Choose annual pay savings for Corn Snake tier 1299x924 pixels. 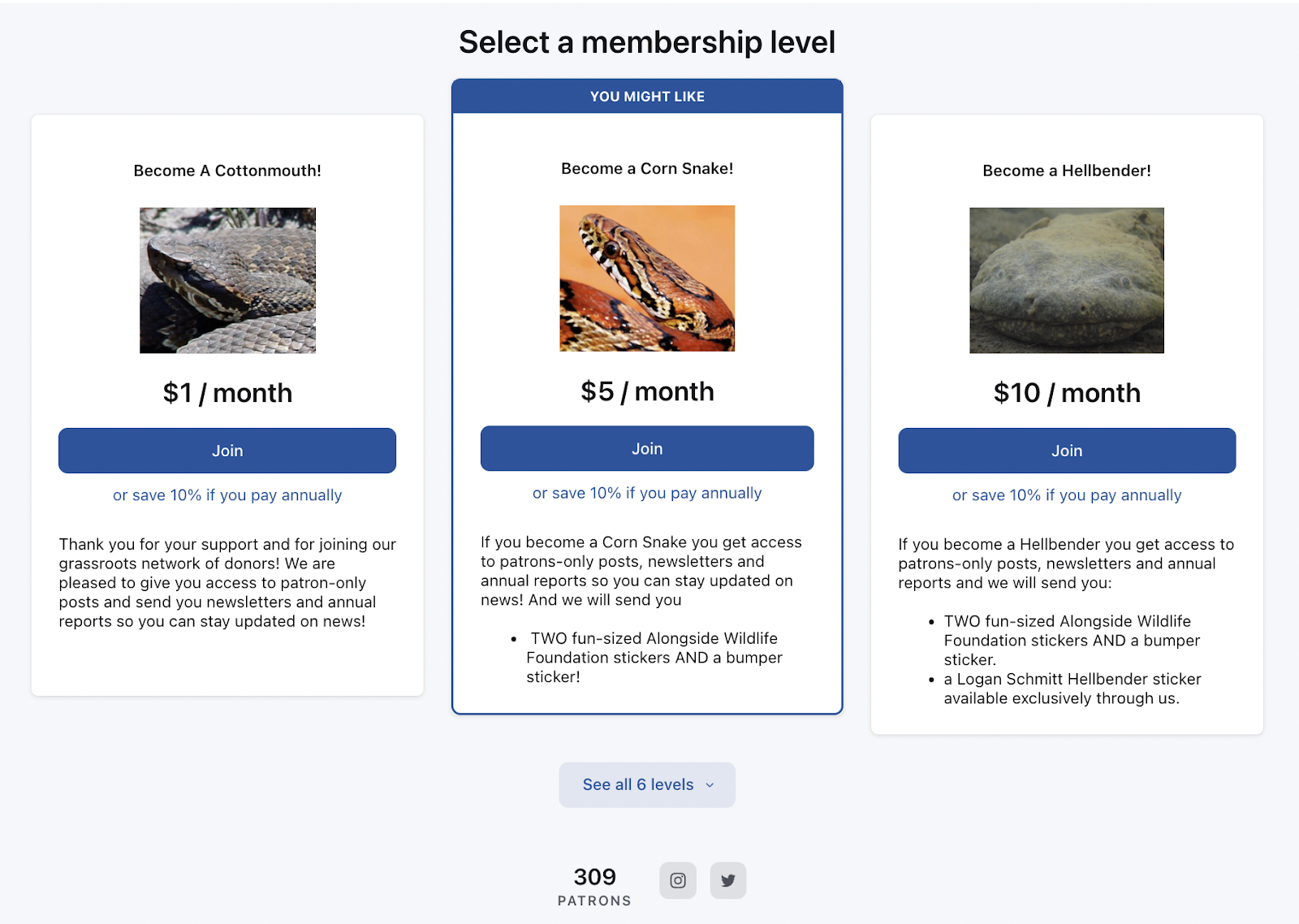pyautogui.click(x=647, y=493)
